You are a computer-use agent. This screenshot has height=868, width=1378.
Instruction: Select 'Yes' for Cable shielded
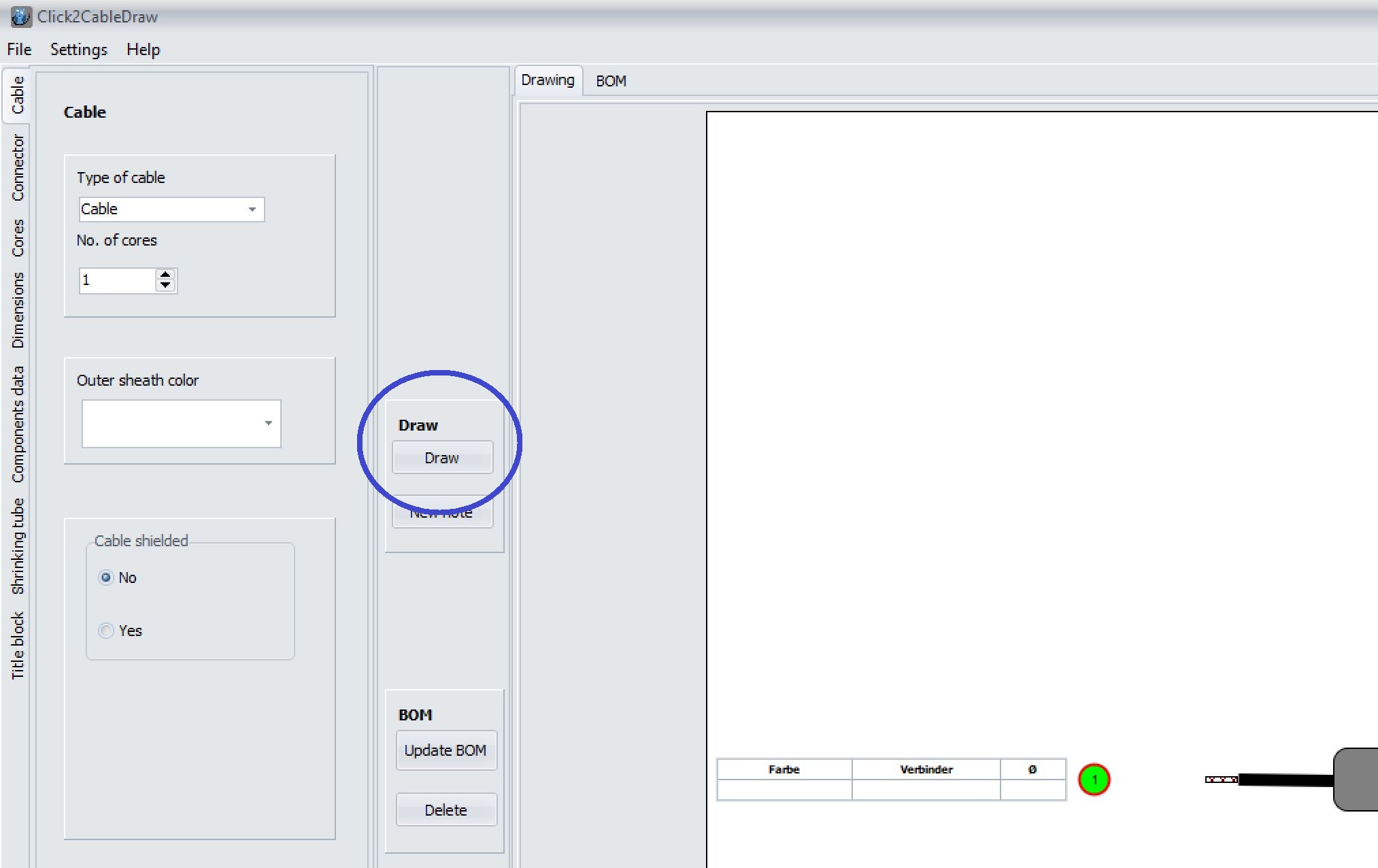pos(106,631)
